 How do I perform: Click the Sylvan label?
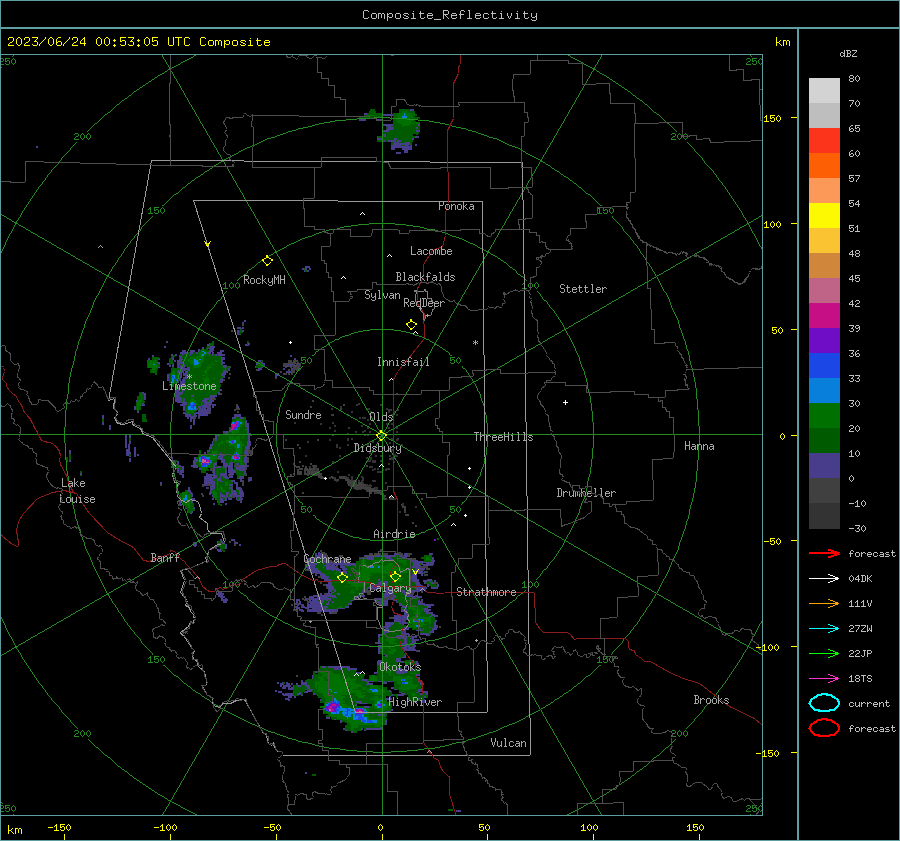click(x=382, y=295)
